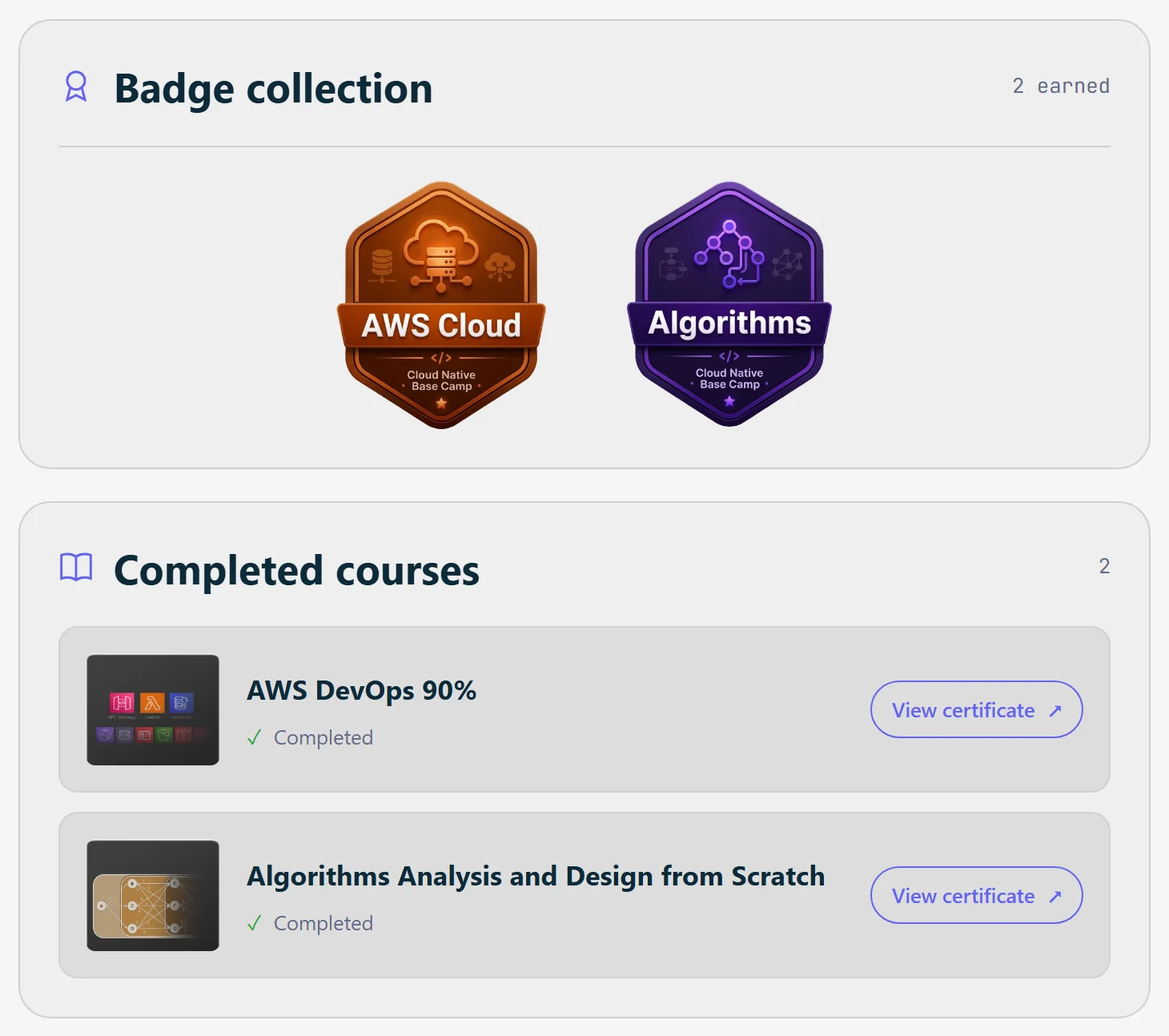The image size is (1169, 1036).
Task: Click the Badge collection heading
Action: 273,88
